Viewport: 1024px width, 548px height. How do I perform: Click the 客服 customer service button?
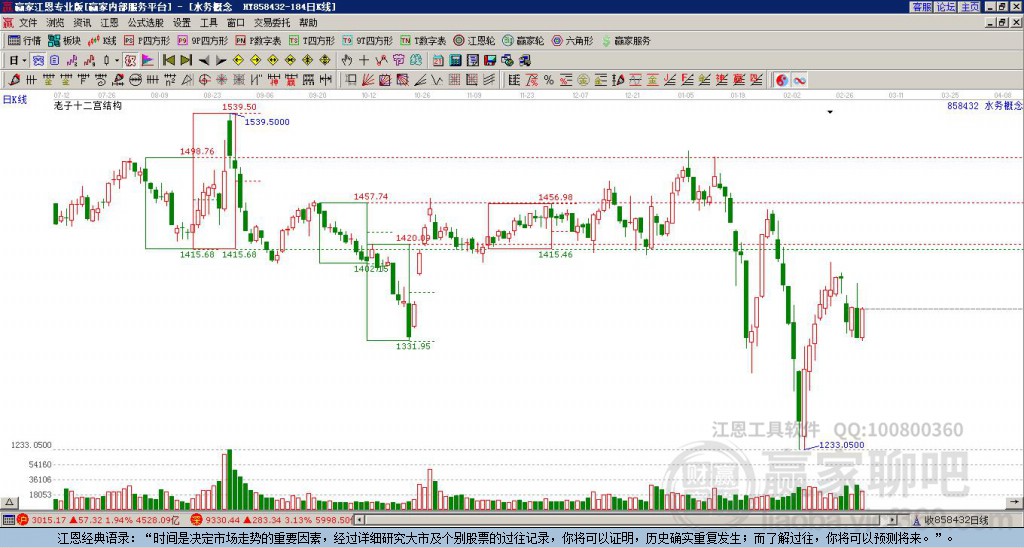click(922, 7)
